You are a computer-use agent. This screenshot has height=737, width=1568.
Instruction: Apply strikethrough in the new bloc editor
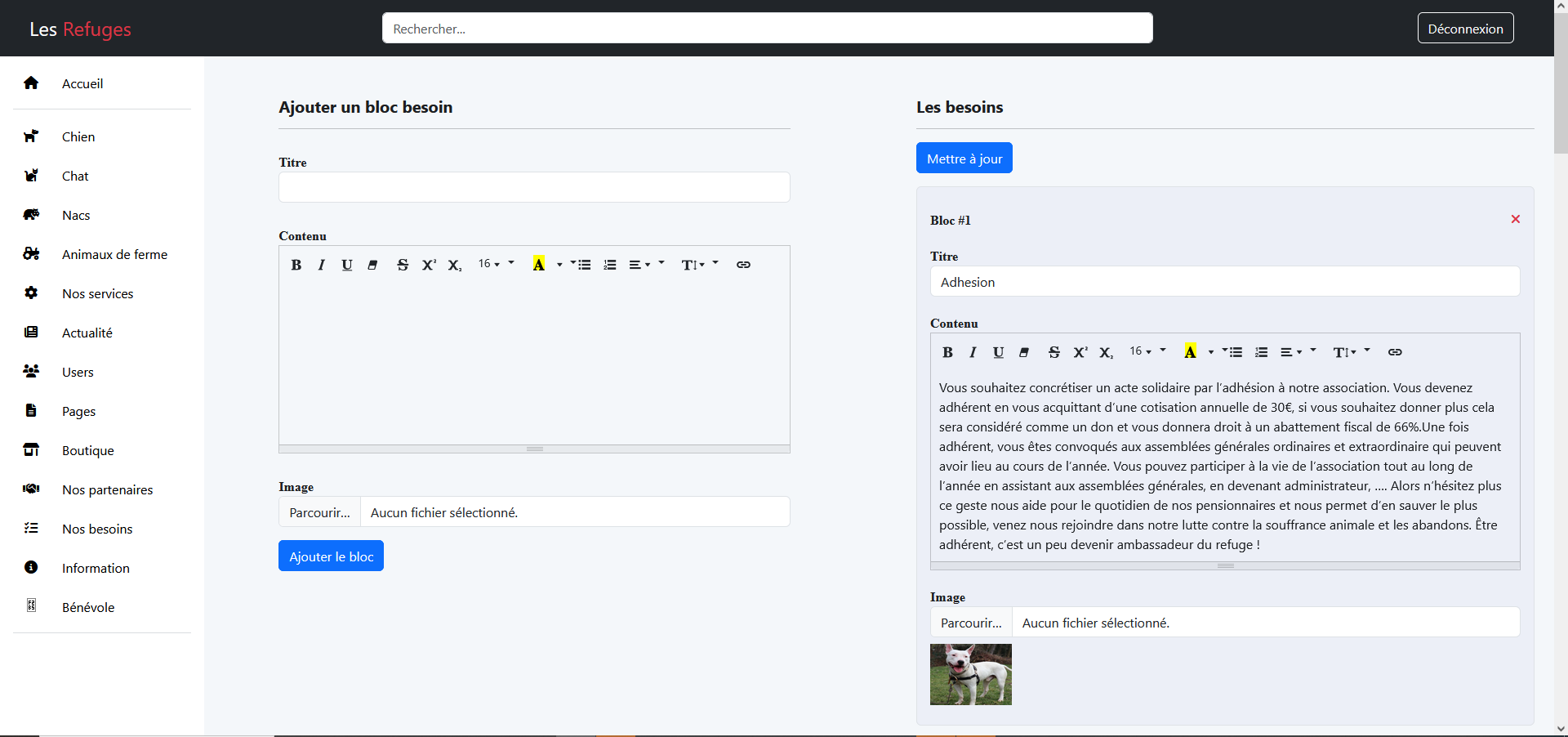[x=403, y=265]
